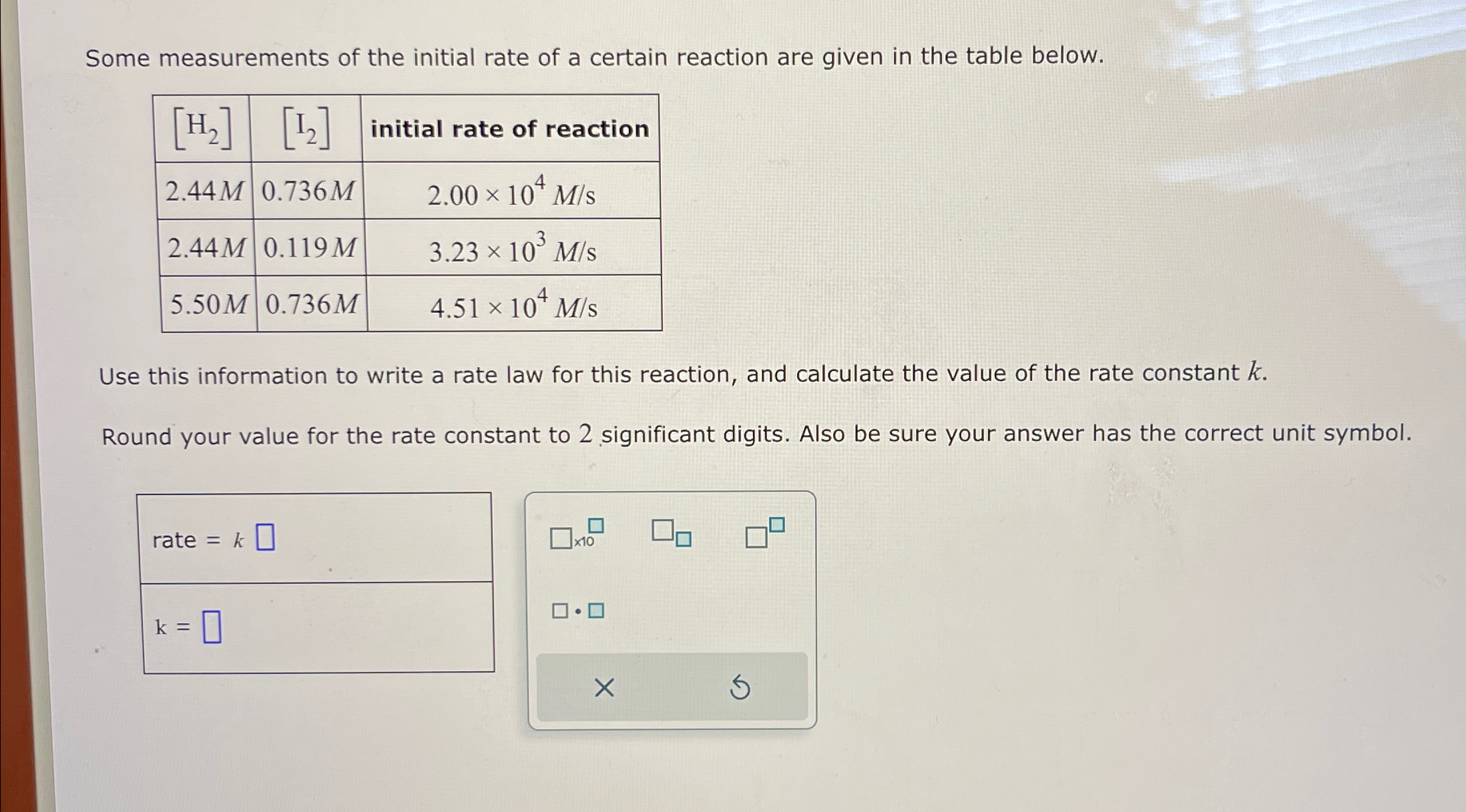Click the 0.119 M concentration cell
Screen dimensions: 1466x812
[x=308, y=249]
